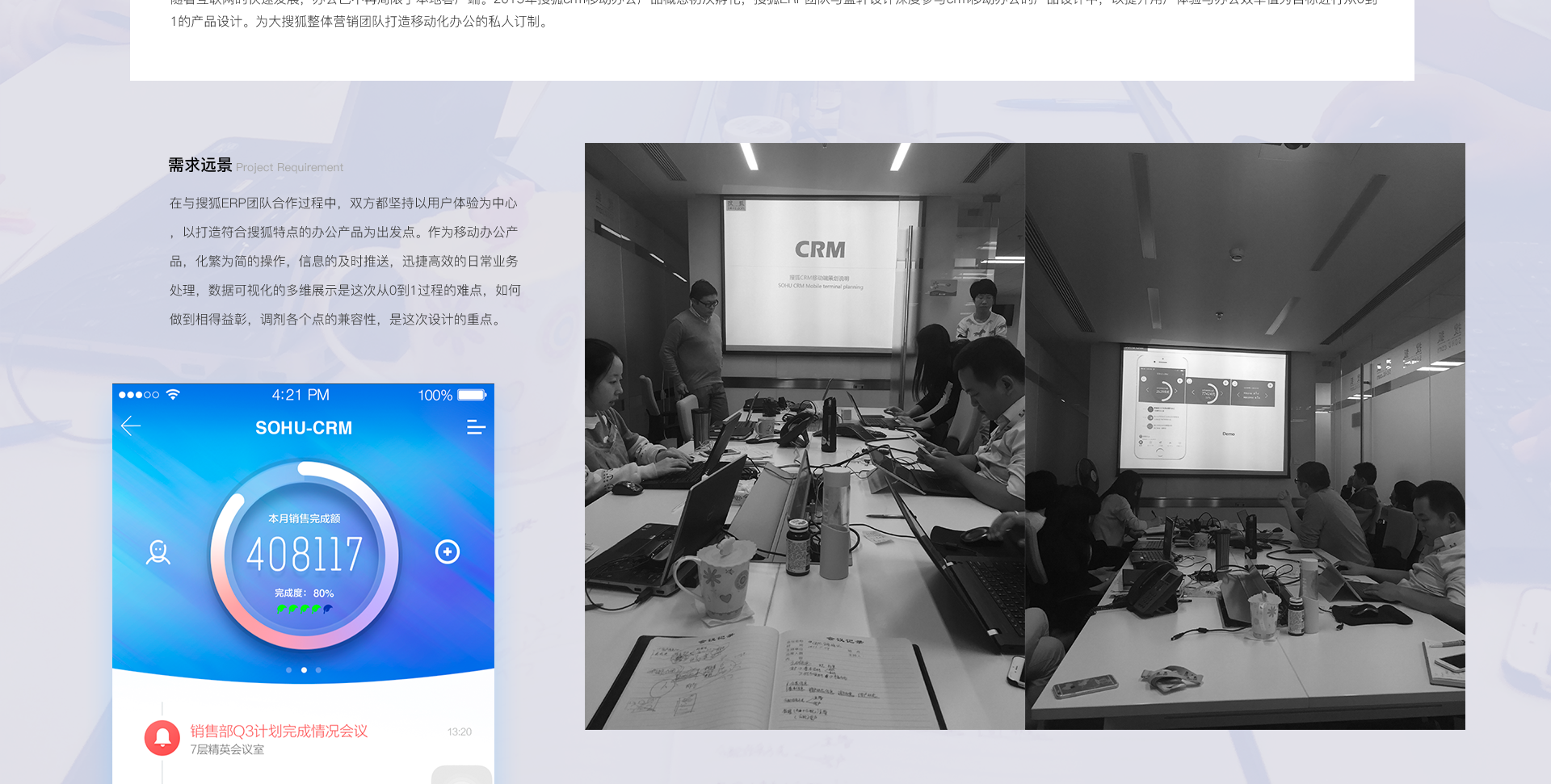The width and height of the screenshot is (1551, 784).
Task: Click the SOHU-CRM title in the app header
Action: click(304, 428)
